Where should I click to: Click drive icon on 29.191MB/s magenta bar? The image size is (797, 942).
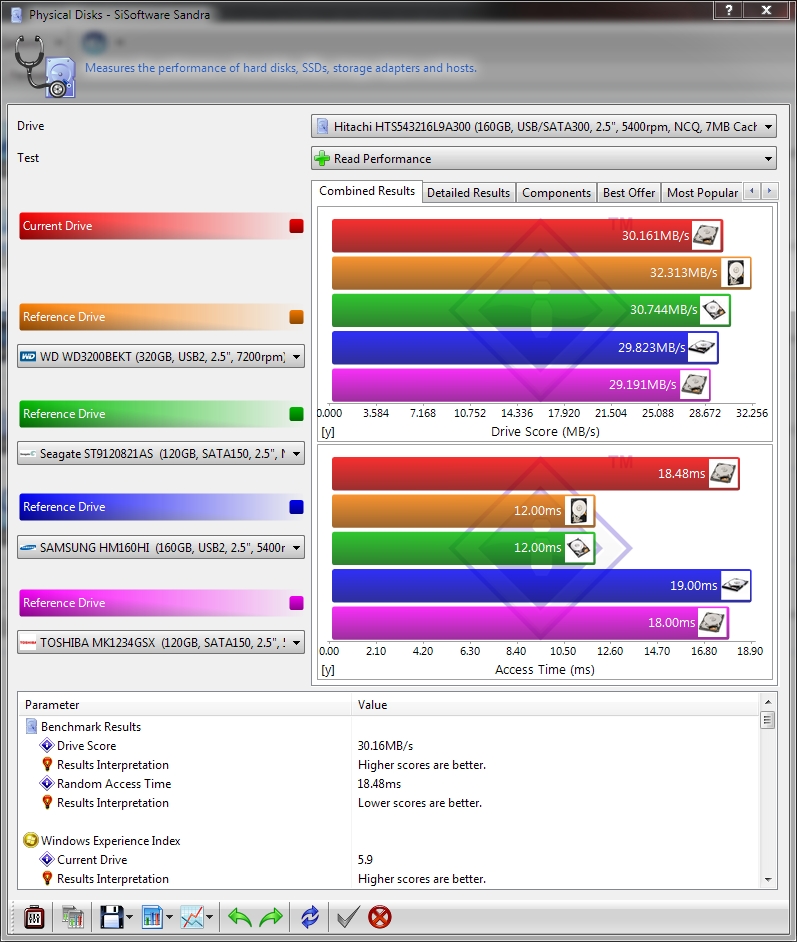click(694, 384)
